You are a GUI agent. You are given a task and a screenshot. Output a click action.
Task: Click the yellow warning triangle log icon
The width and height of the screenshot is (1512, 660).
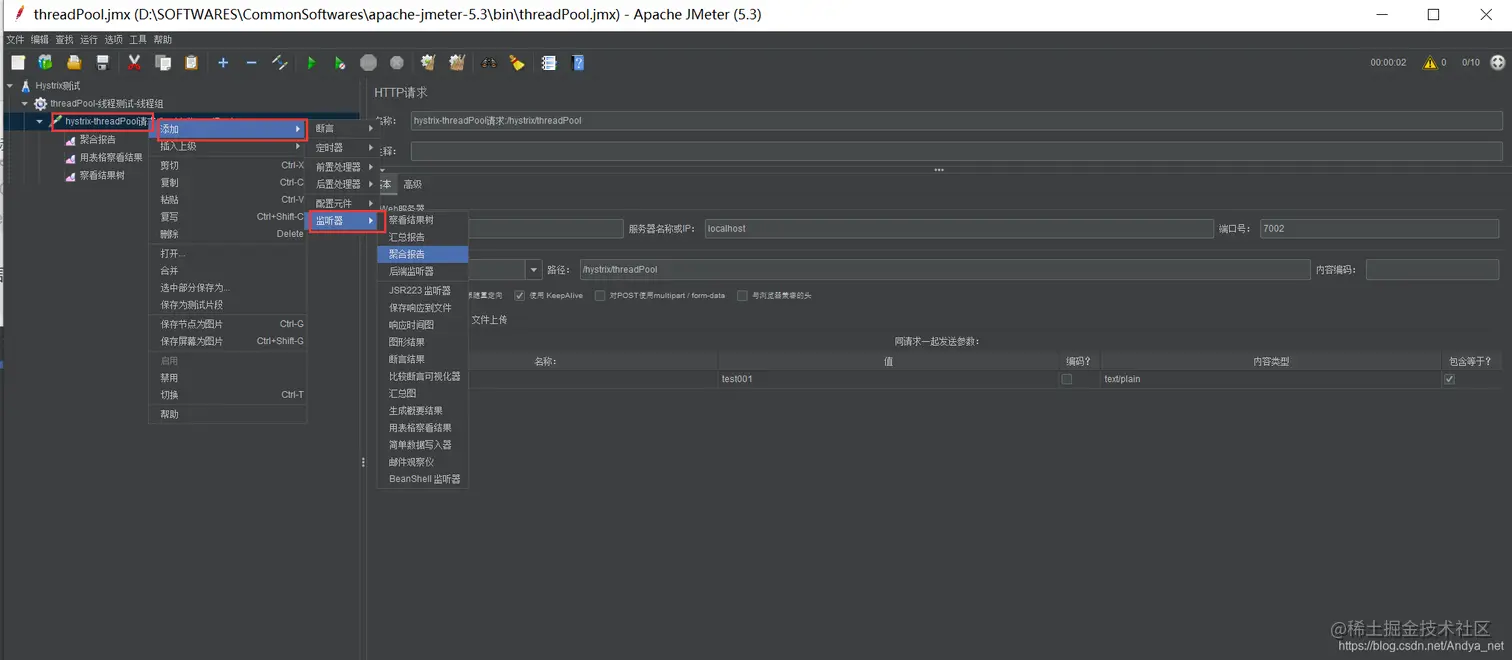pos(1430,63)
